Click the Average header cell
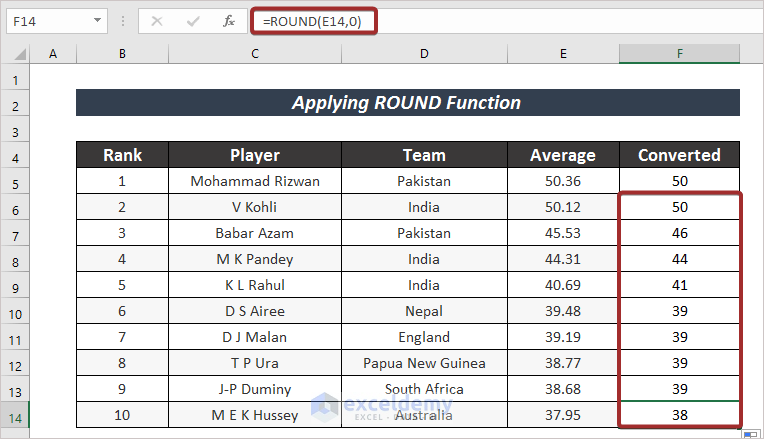This screenshot has width=764, height=439. 562,155
